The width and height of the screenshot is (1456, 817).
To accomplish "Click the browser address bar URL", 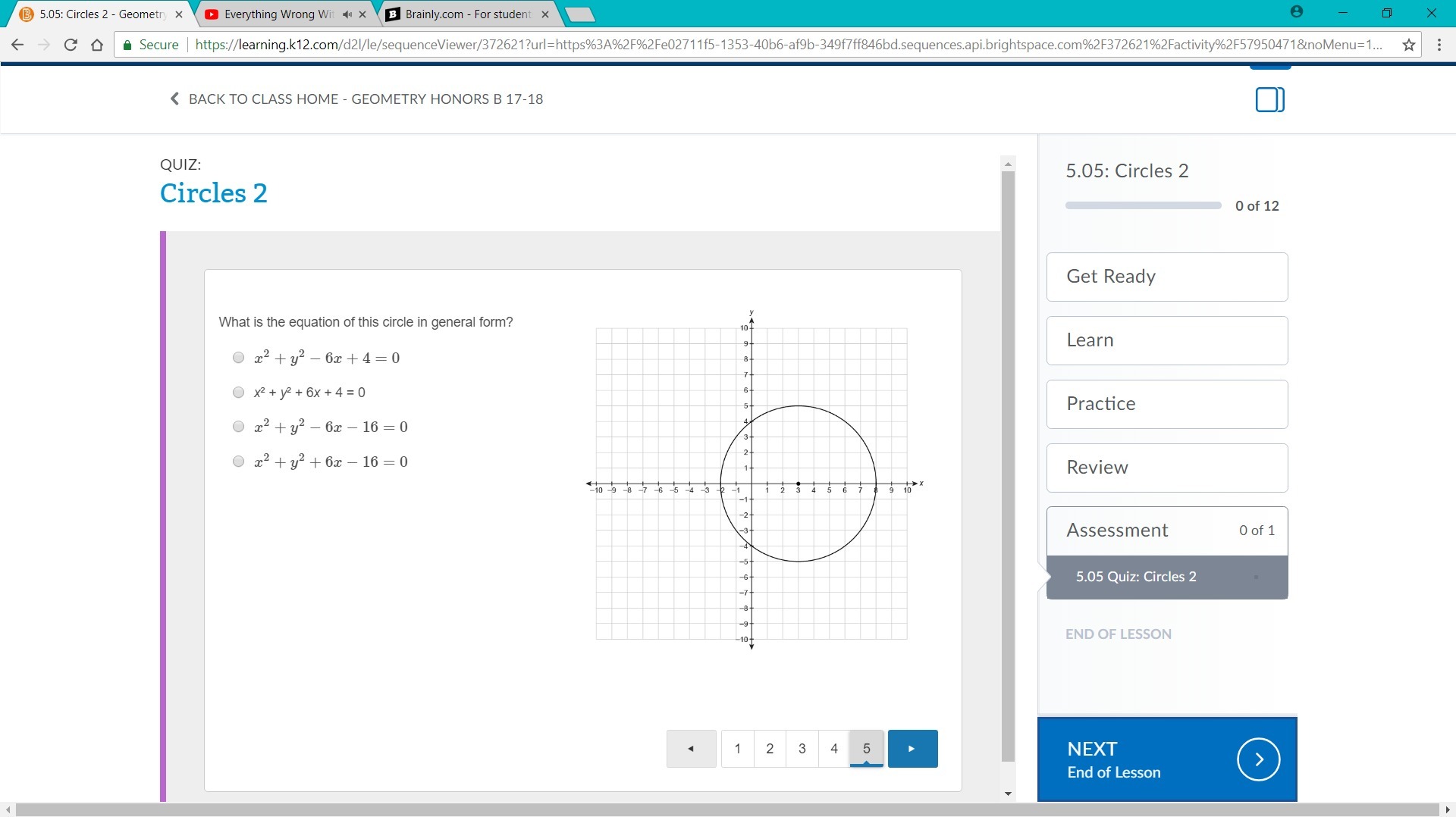I will [789, 45].
